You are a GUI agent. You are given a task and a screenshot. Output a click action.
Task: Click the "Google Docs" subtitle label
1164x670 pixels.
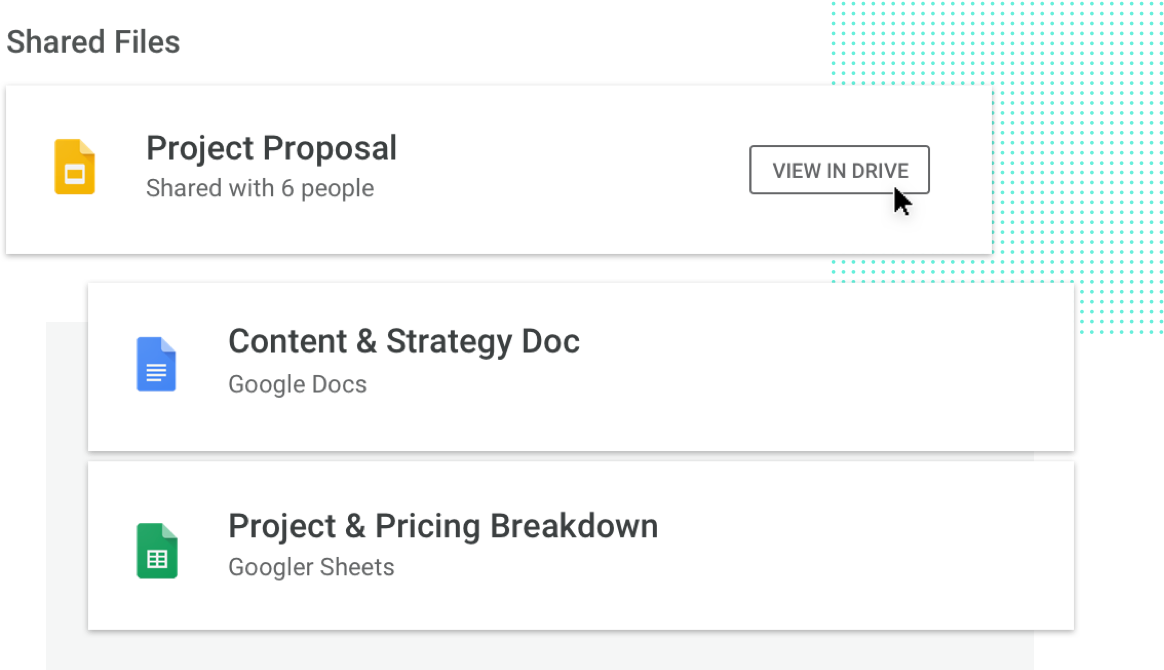pos(297,384)
